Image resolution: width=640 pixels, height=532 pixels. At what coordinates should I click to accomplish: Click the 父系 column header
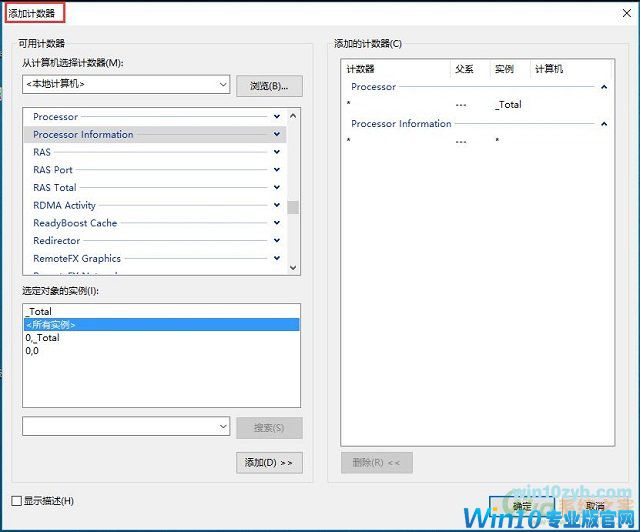coord(470,69)
